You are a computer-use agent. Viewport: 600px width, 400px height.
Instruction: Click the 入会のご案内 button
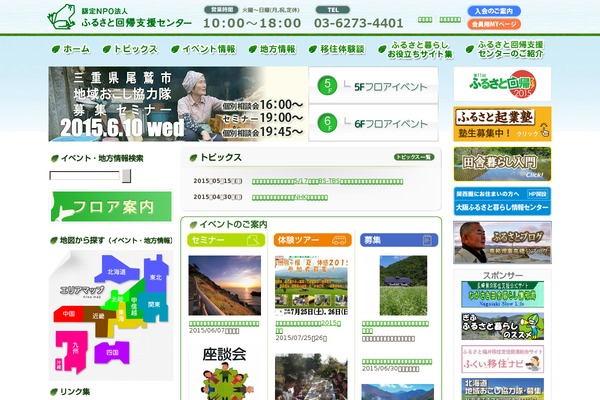[494, 11]
